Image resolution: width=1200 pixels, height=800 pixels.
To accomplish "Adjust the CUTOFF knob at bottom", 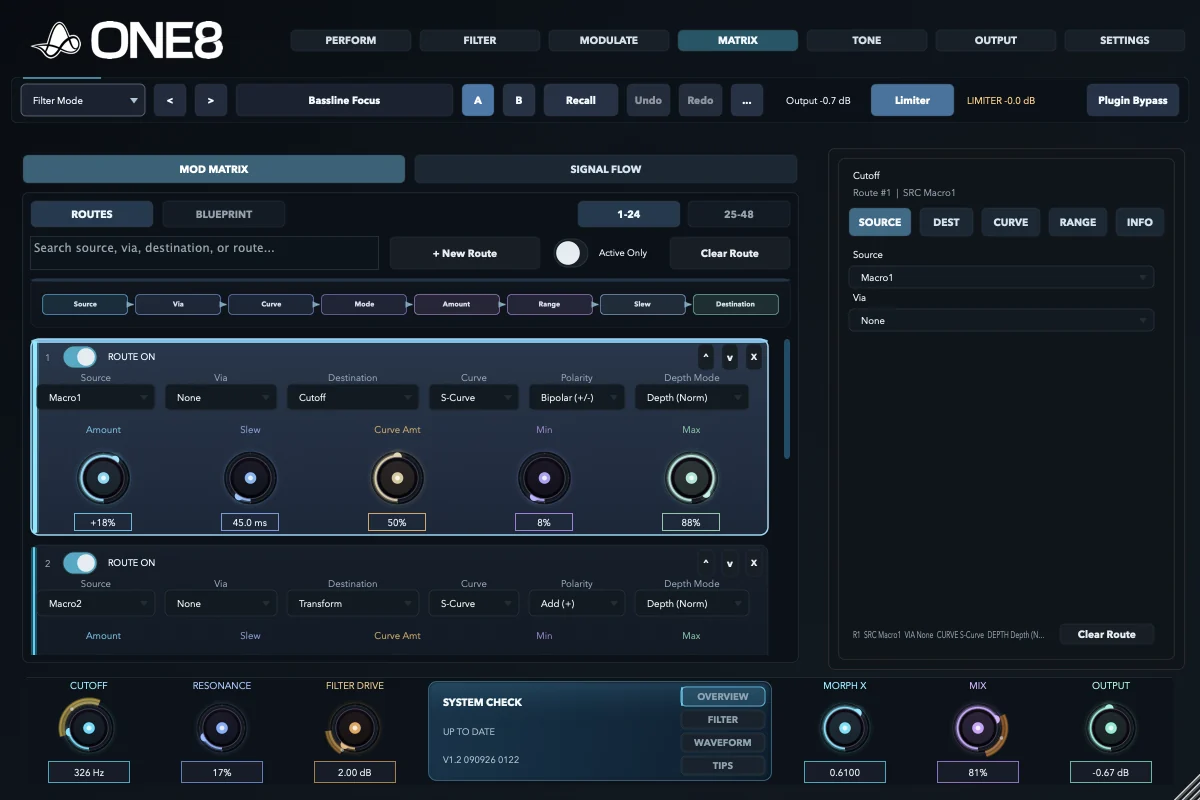I will [89, 728].
